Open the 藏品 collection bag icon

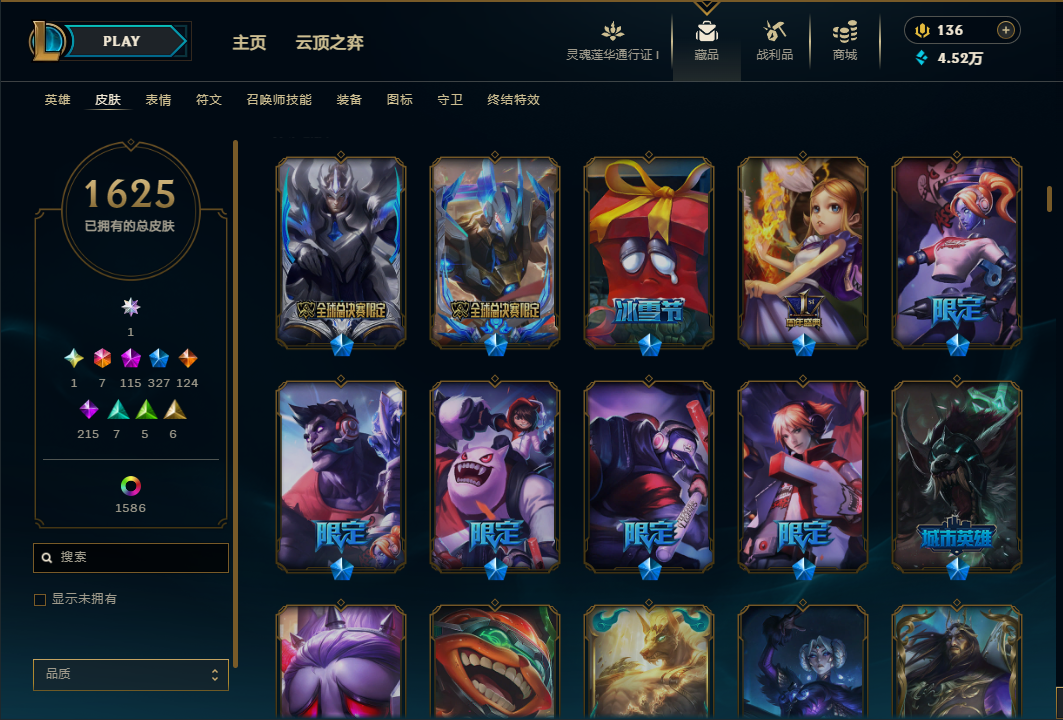click(706, 31)
